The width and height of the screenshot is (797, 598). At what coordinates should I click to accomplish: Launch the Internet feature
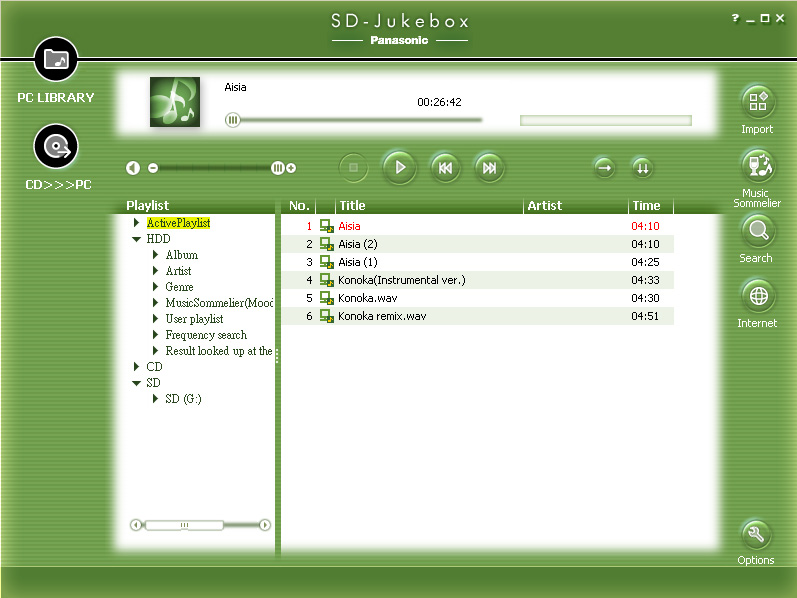[757, 296]
